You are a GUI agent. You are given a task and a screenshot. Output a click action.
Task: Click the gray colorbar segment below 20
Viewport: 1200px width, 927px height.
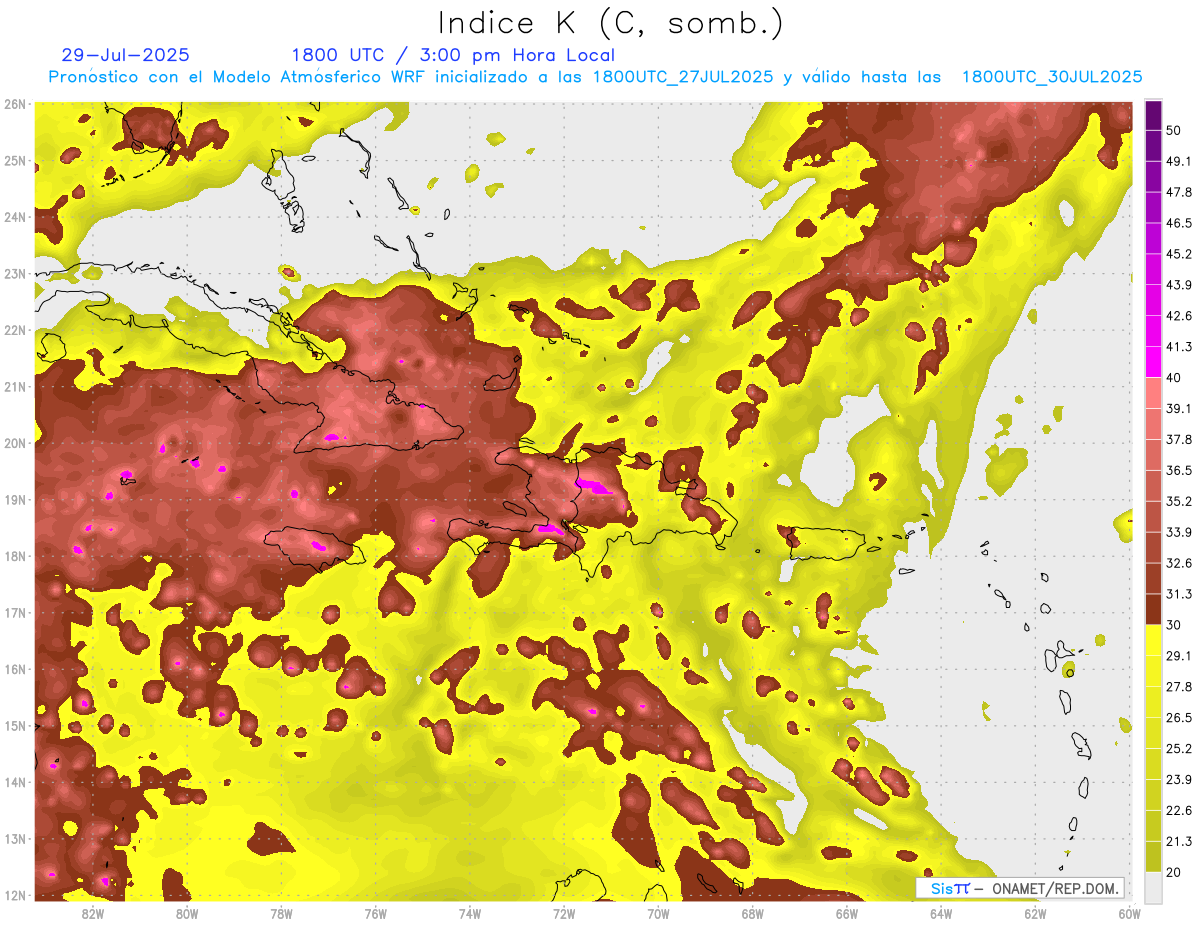point(1153,886)
